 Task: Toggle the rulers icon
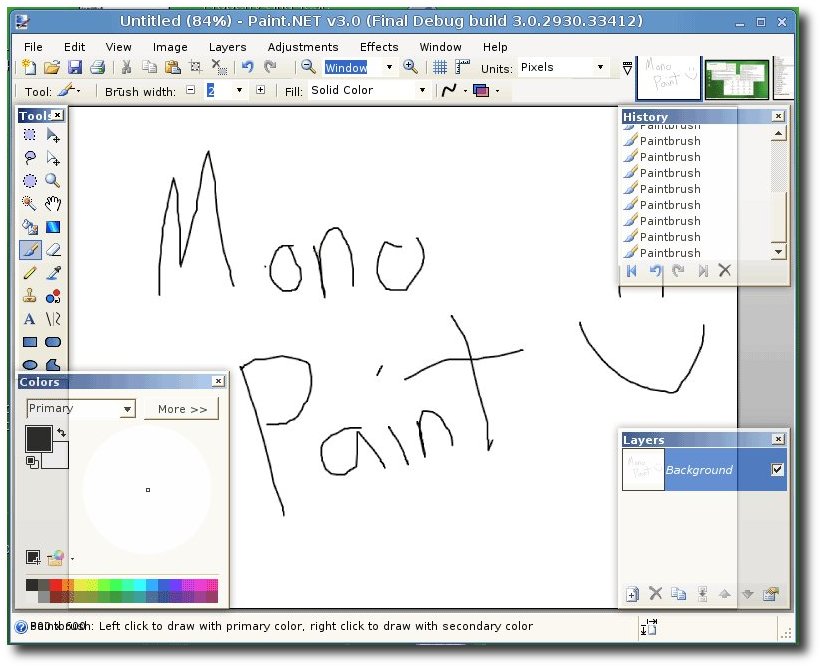pyautogui.click(x=462, y=67)
